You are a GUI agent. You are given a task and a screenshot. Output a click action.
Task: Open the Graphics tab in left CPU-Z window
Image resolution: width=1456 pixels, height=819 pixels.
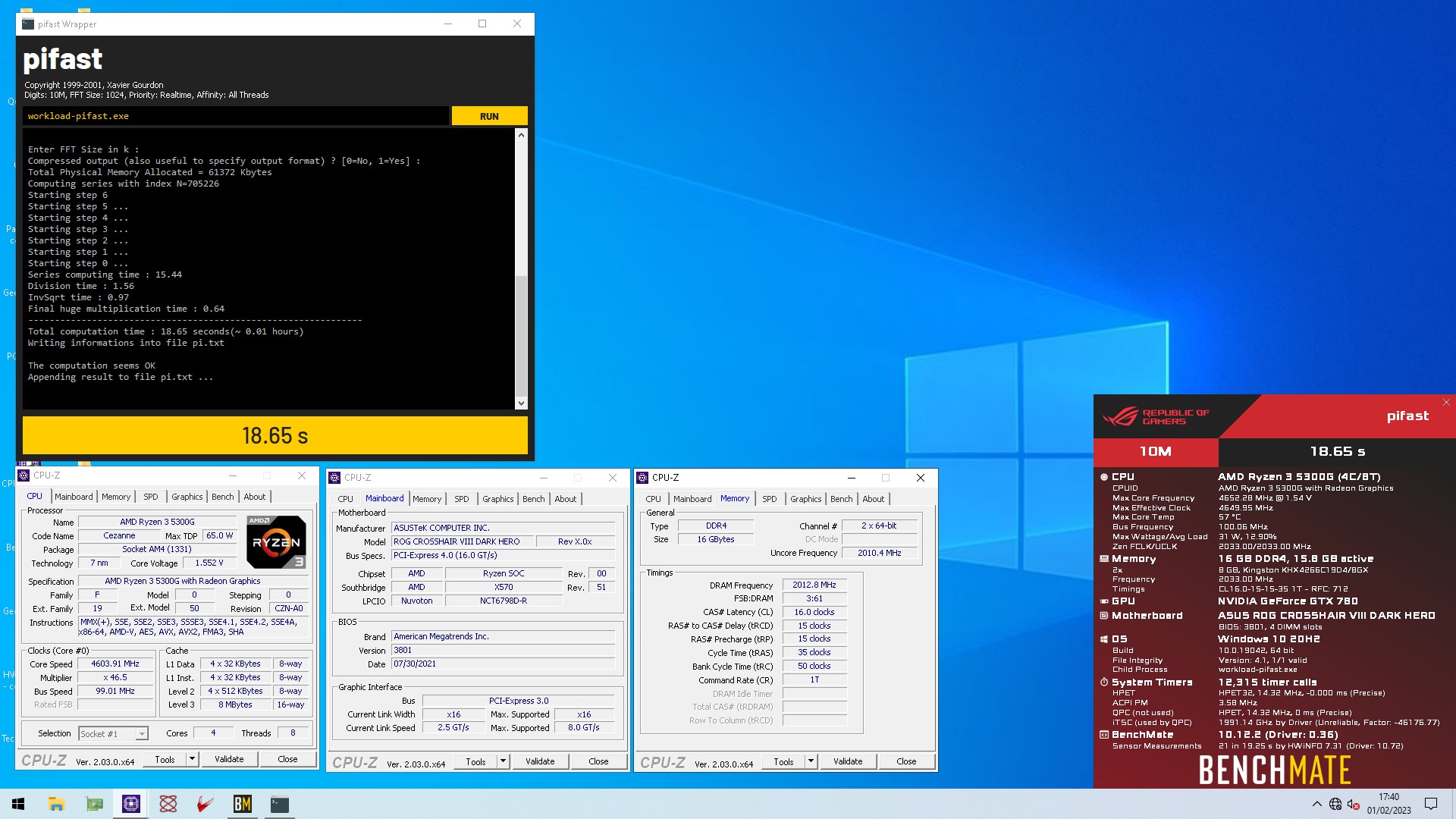click(187, 497)
